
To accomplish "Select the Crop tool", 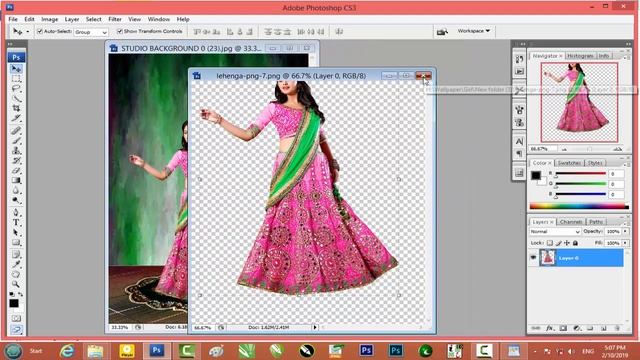I will pyautogui.click(x=16, y=108).
